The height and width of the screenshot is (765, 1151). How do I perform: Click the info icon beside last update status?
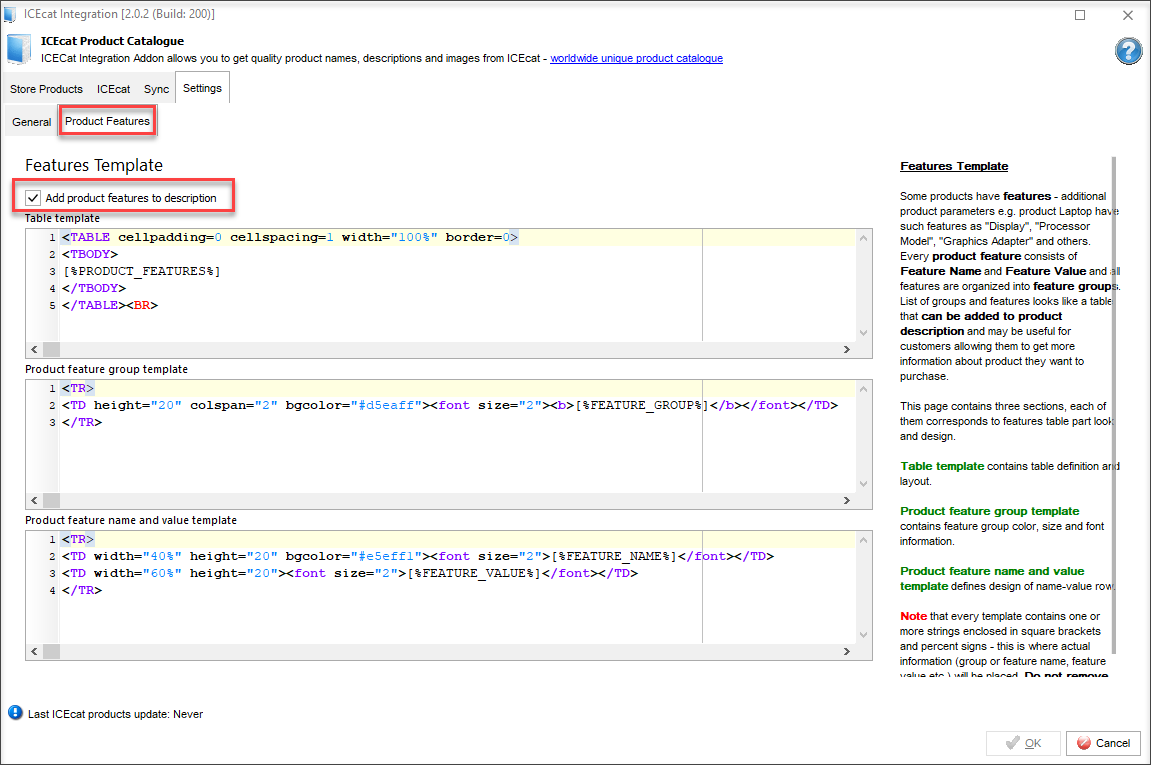click(x=15, y=713)
